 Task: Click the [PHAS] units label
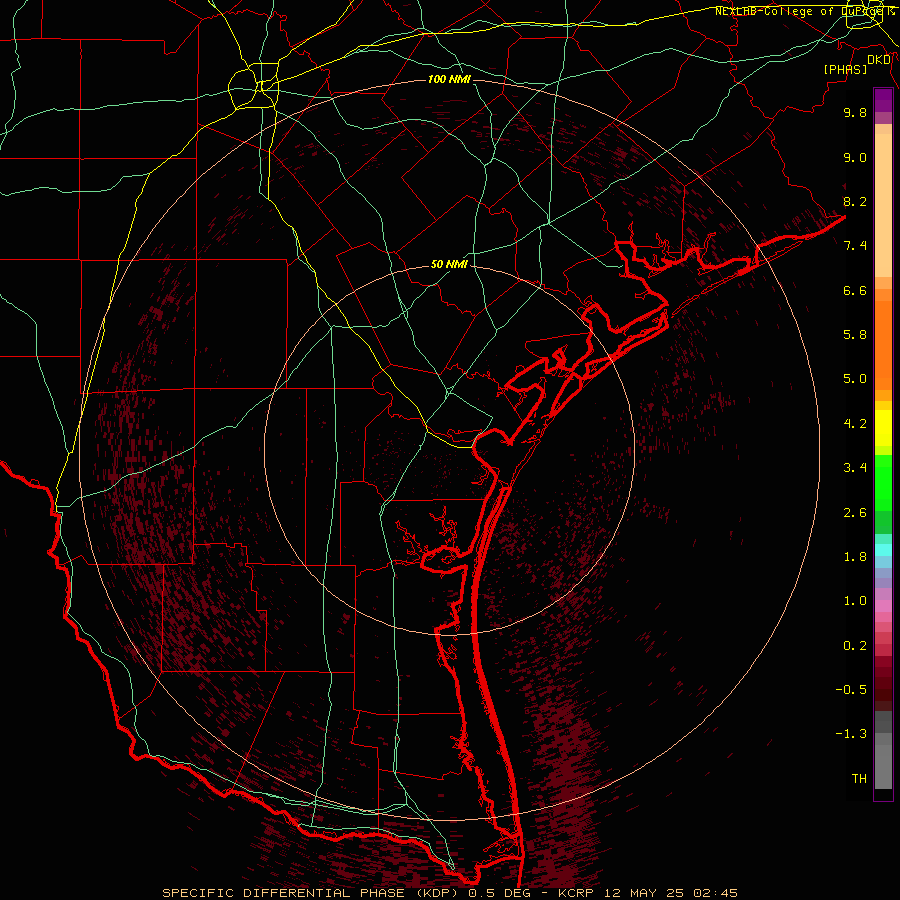(x=845, y=69)
